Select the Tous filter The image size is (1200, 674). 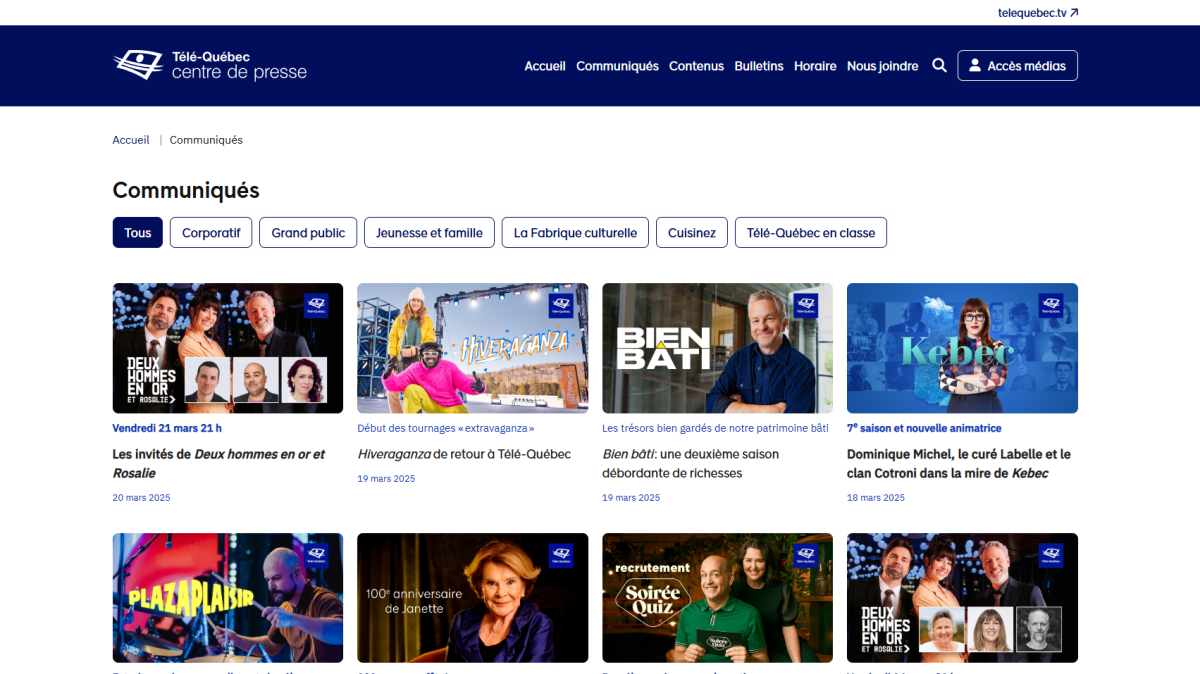point(138,233)
